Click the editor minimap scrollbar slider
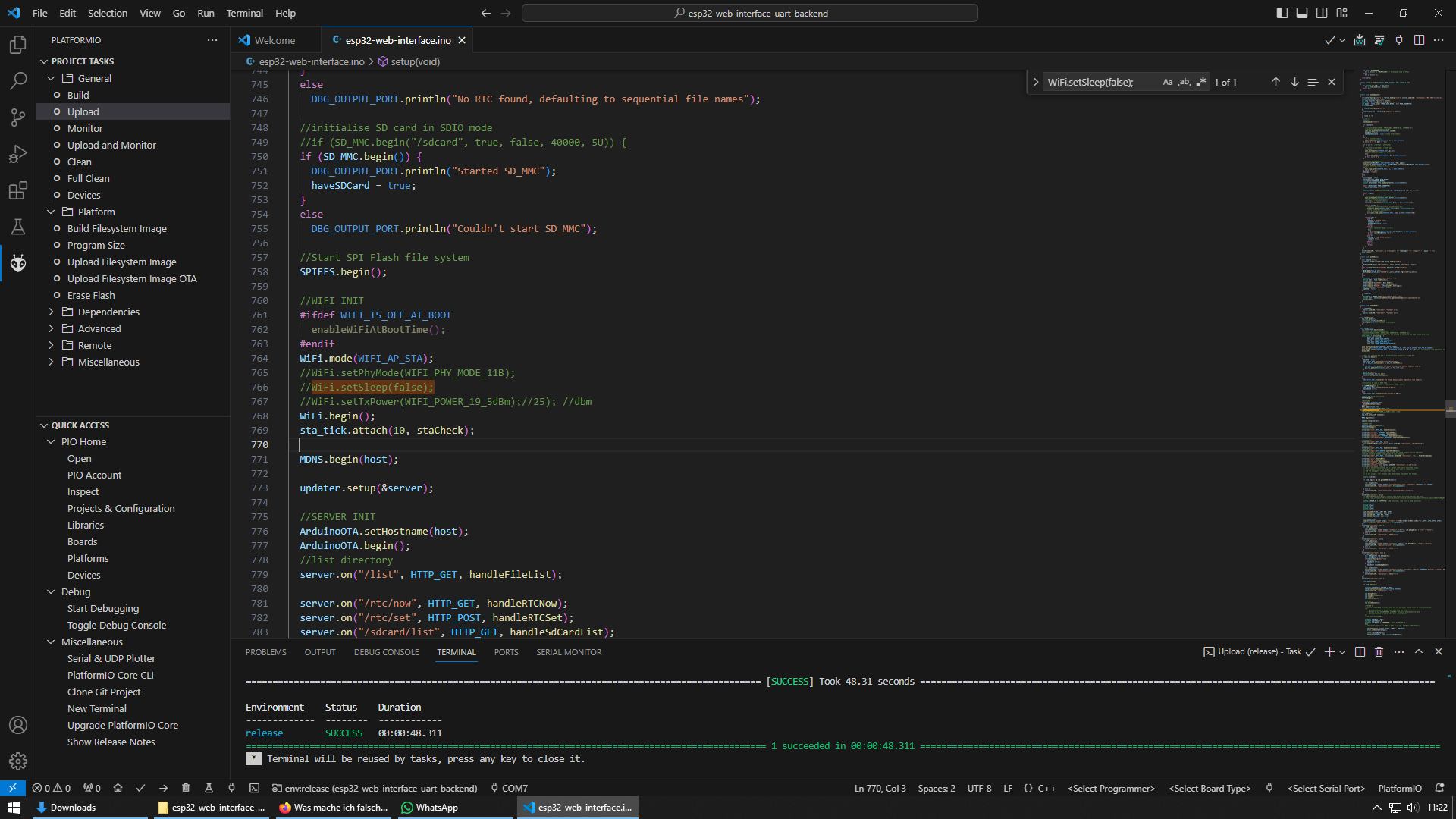Viewport: 1456px width, 819px height. (1450, 409)
